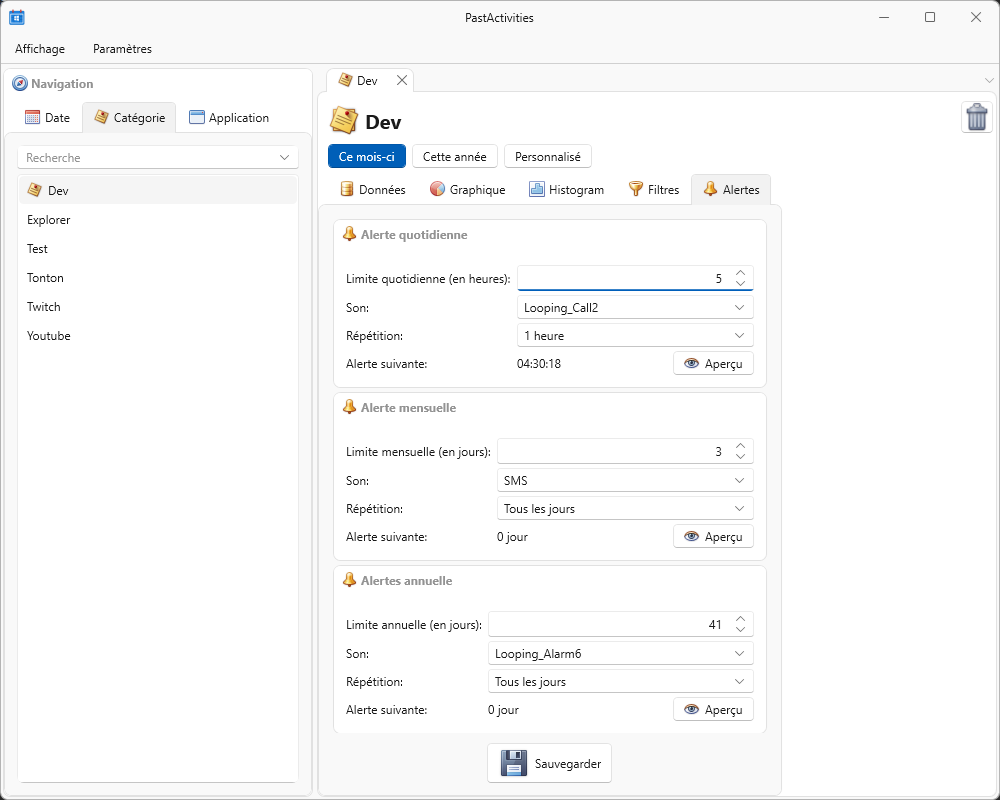Open the Filtres funnel tab

tap(653, 189)
